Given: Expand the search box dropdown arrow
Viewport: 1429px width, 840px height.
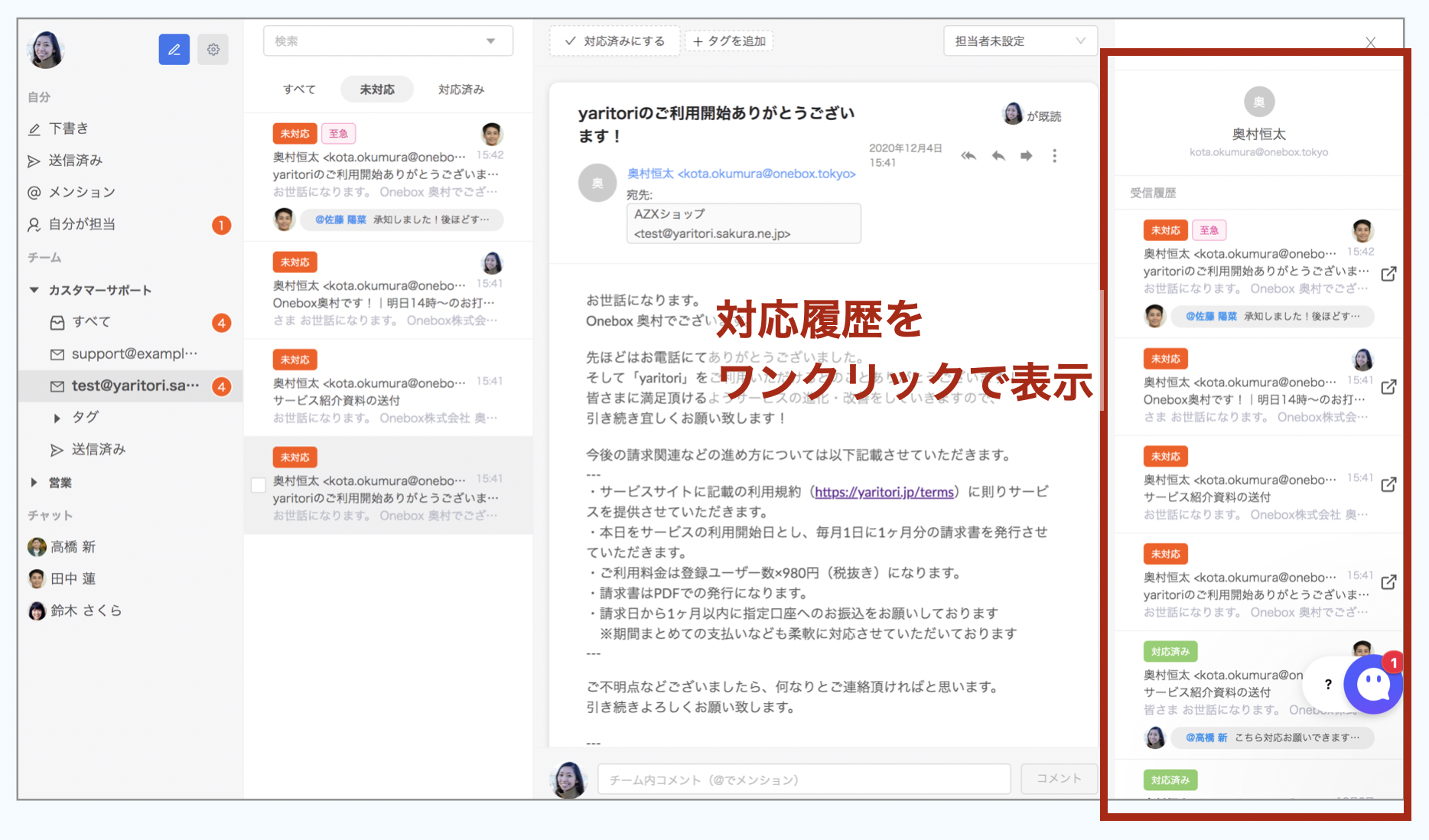Looking at the screenshot, I should (490, 41).
